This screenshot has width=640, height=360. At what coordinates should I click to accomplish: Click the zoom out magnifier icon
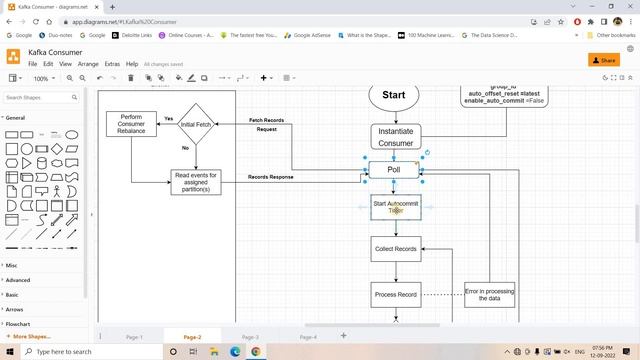coord(82,78)
